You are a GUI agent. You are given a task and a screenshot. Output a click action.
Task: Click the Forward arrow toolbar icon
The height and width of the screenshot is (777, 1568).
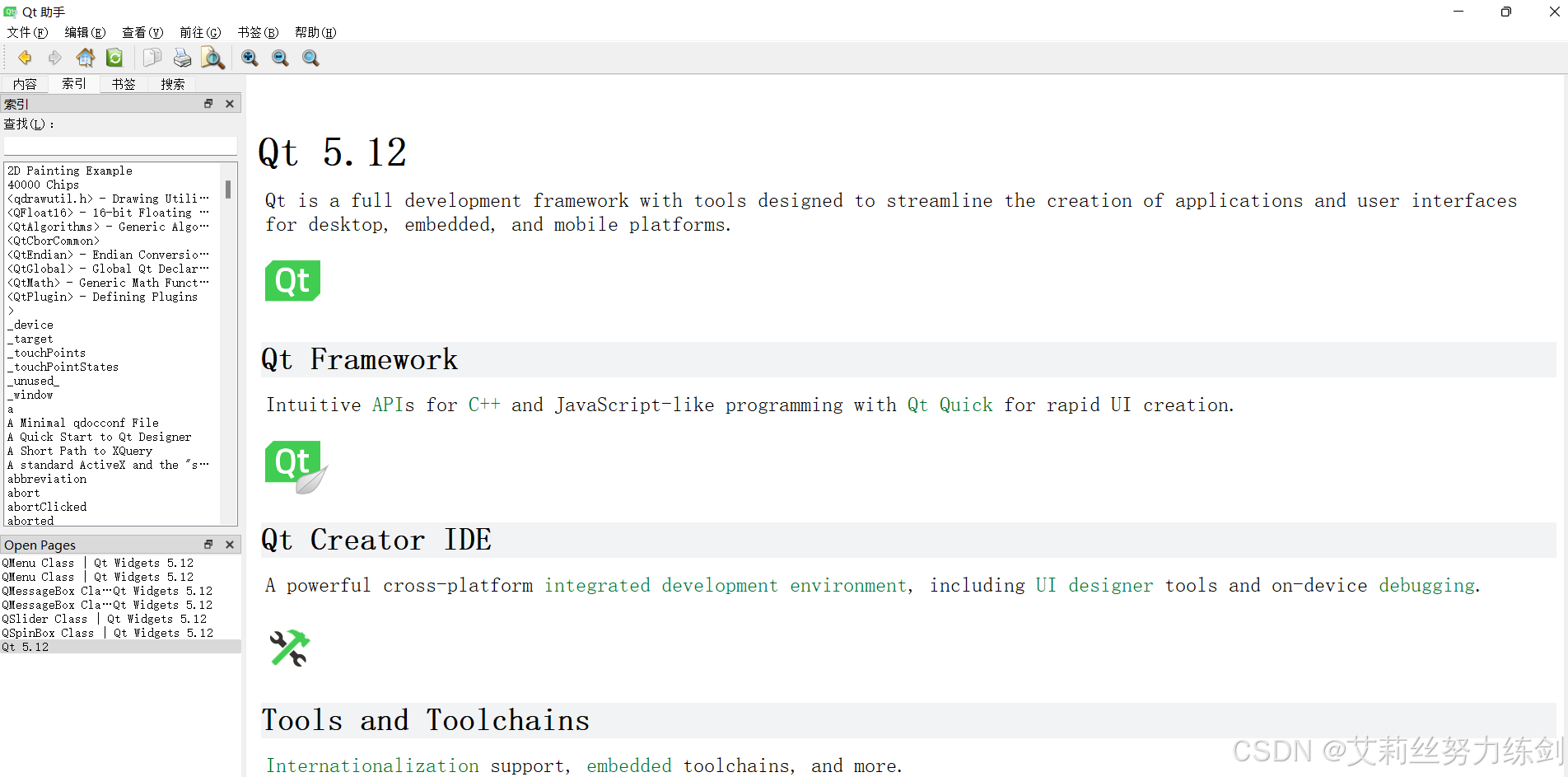(x=54, y=58)
